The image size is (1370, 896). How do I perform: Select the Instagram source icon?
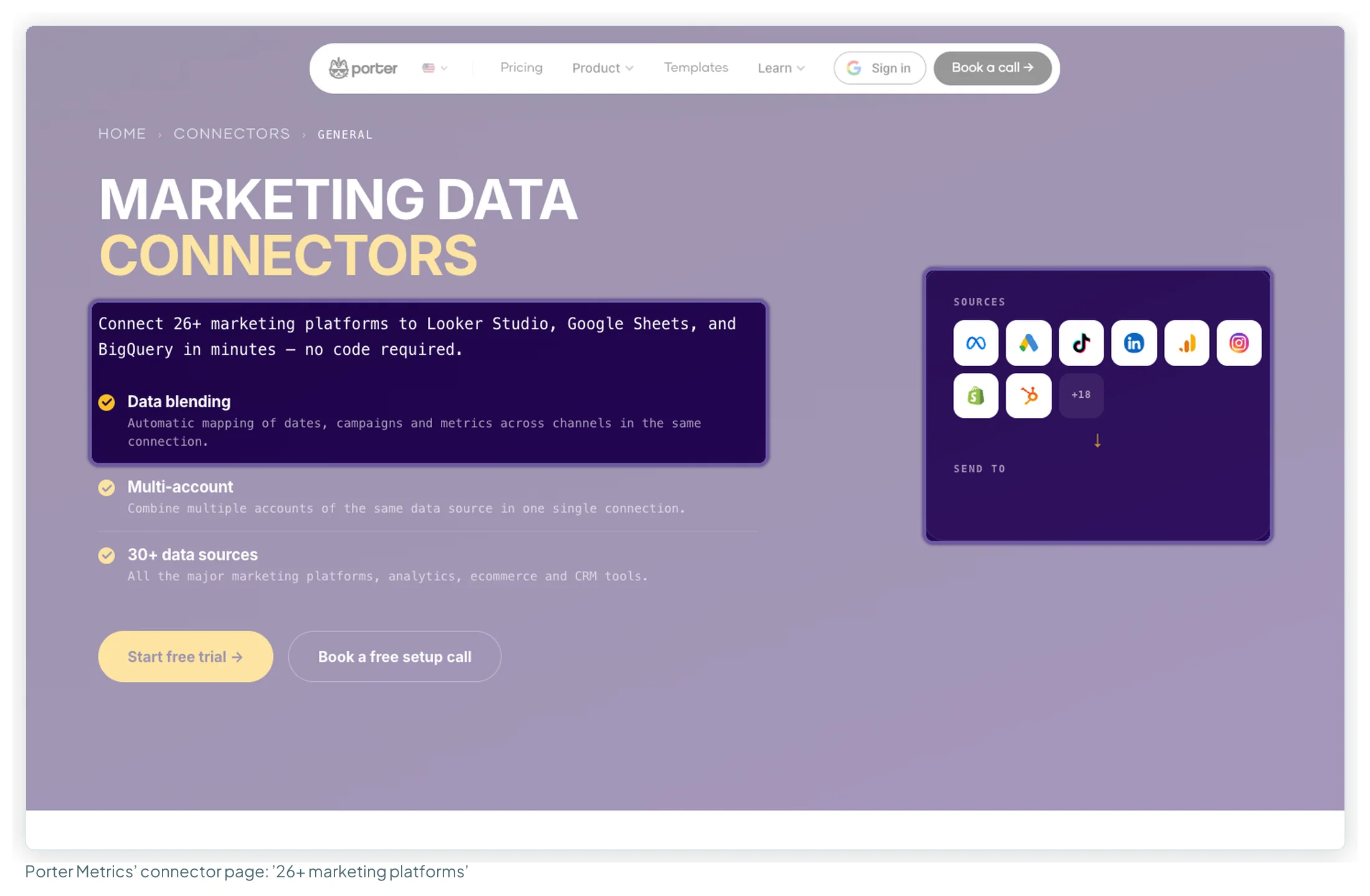click(x=1239, y=343)
